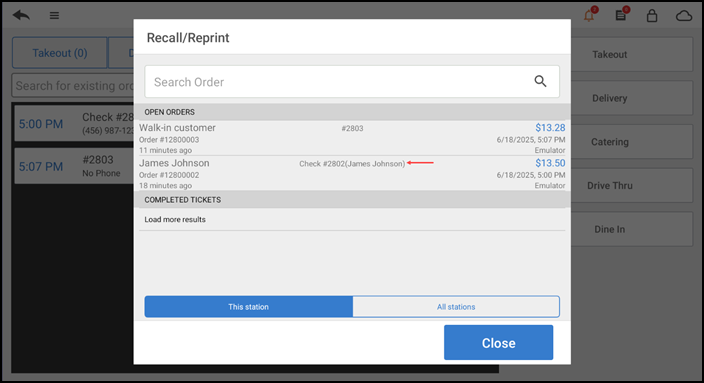
Task: Click the magnifier search icon in Search Order
Action: pyautogui.click(x=540, y=81)
